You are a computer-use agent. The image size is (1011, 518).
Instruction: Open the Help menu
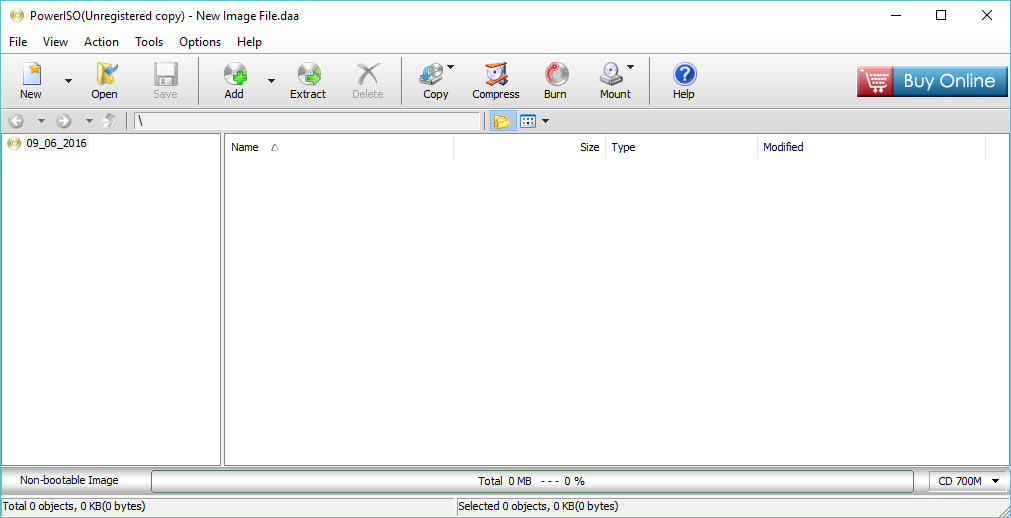[x=249, y=42]
